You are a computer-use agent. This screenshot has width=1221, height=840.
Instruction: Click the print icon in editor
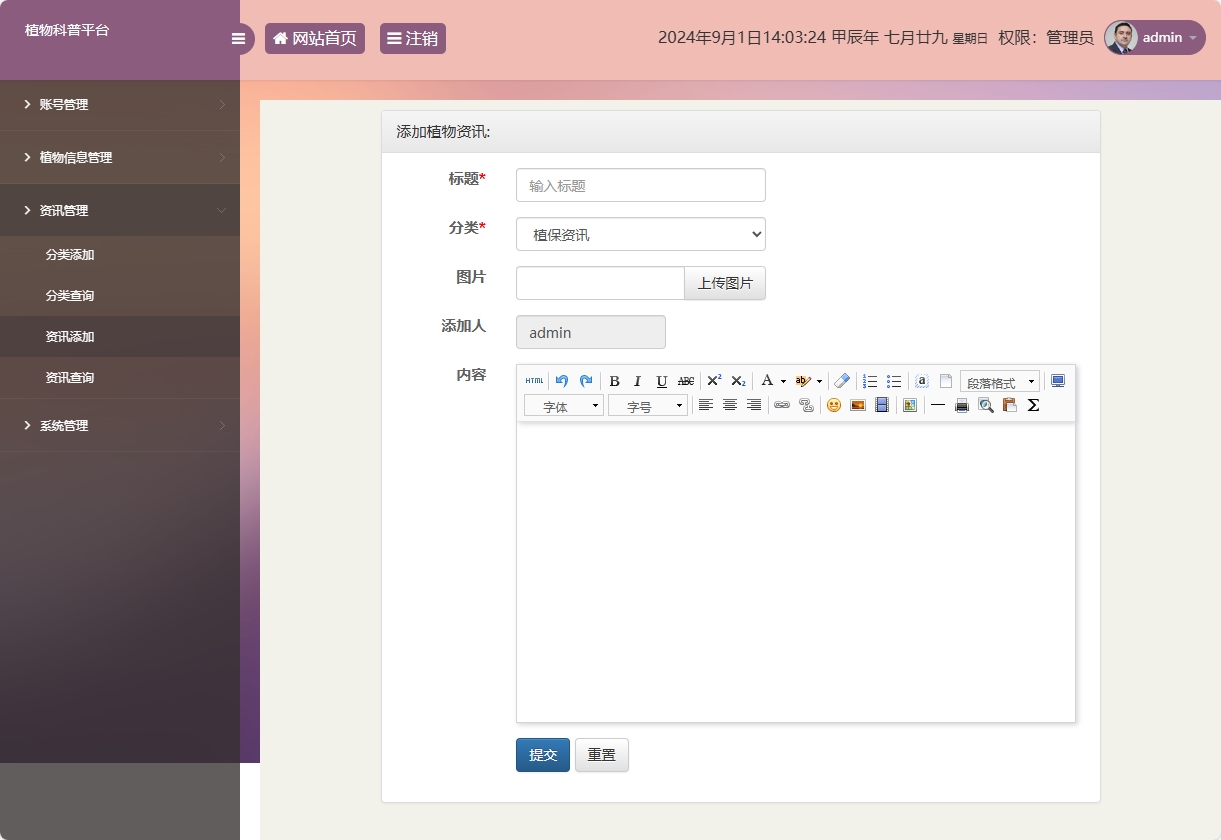(x=962, y=405)
